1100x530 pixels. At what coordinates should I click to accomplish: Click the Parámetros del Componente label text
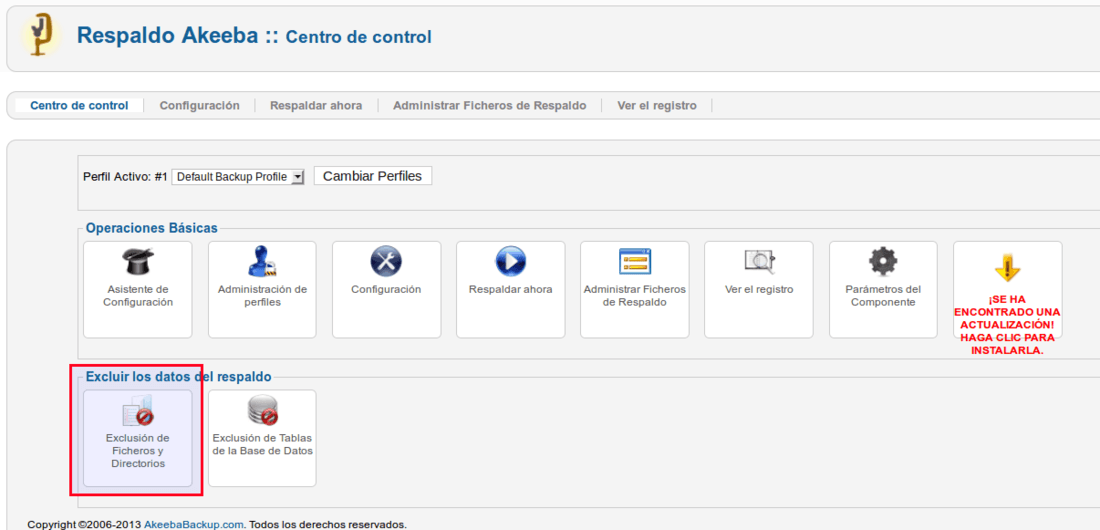coord(883,296)
